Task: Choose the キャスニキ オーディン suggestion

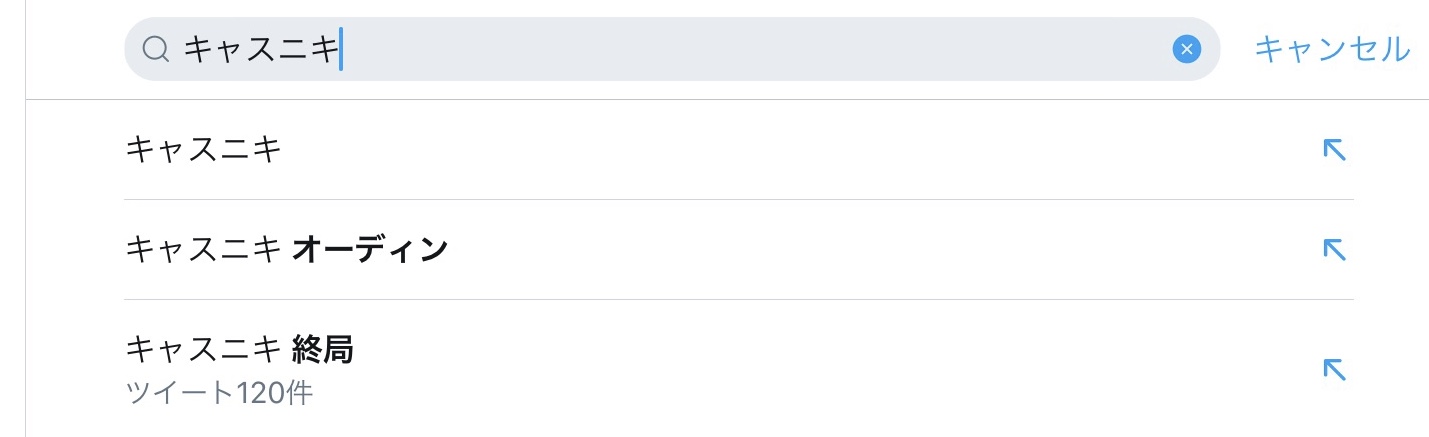Action: pos(286,250)
